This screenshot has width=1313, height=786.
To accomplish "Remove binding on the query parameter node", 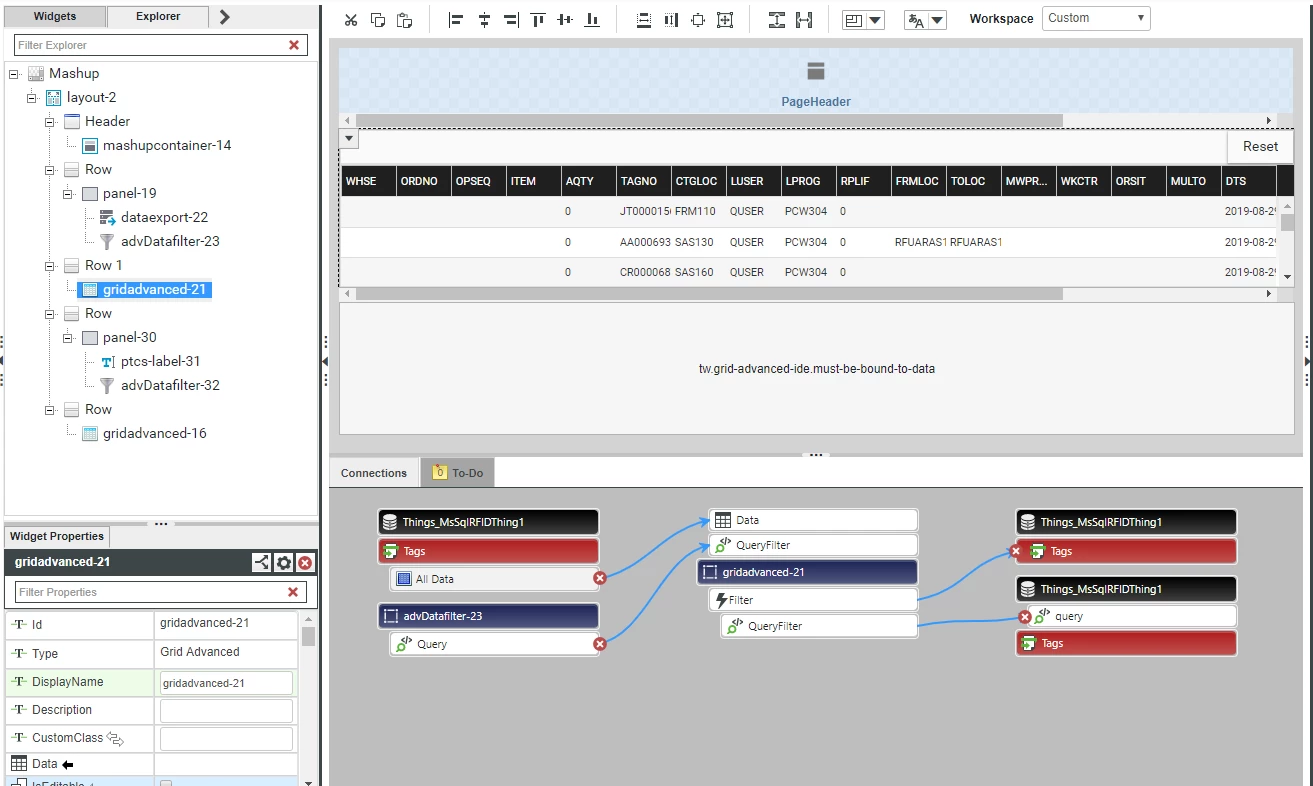I will pyautogui.click(x=1025, y=617).
